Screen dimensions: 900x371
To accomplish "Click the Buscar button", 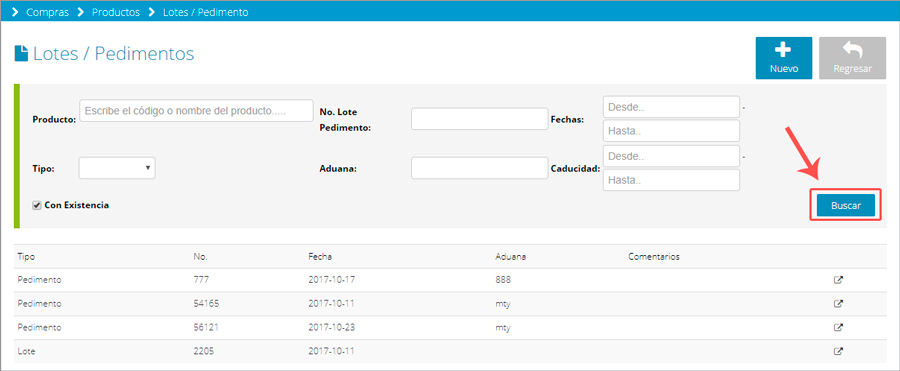I will [x=846, y=206].
